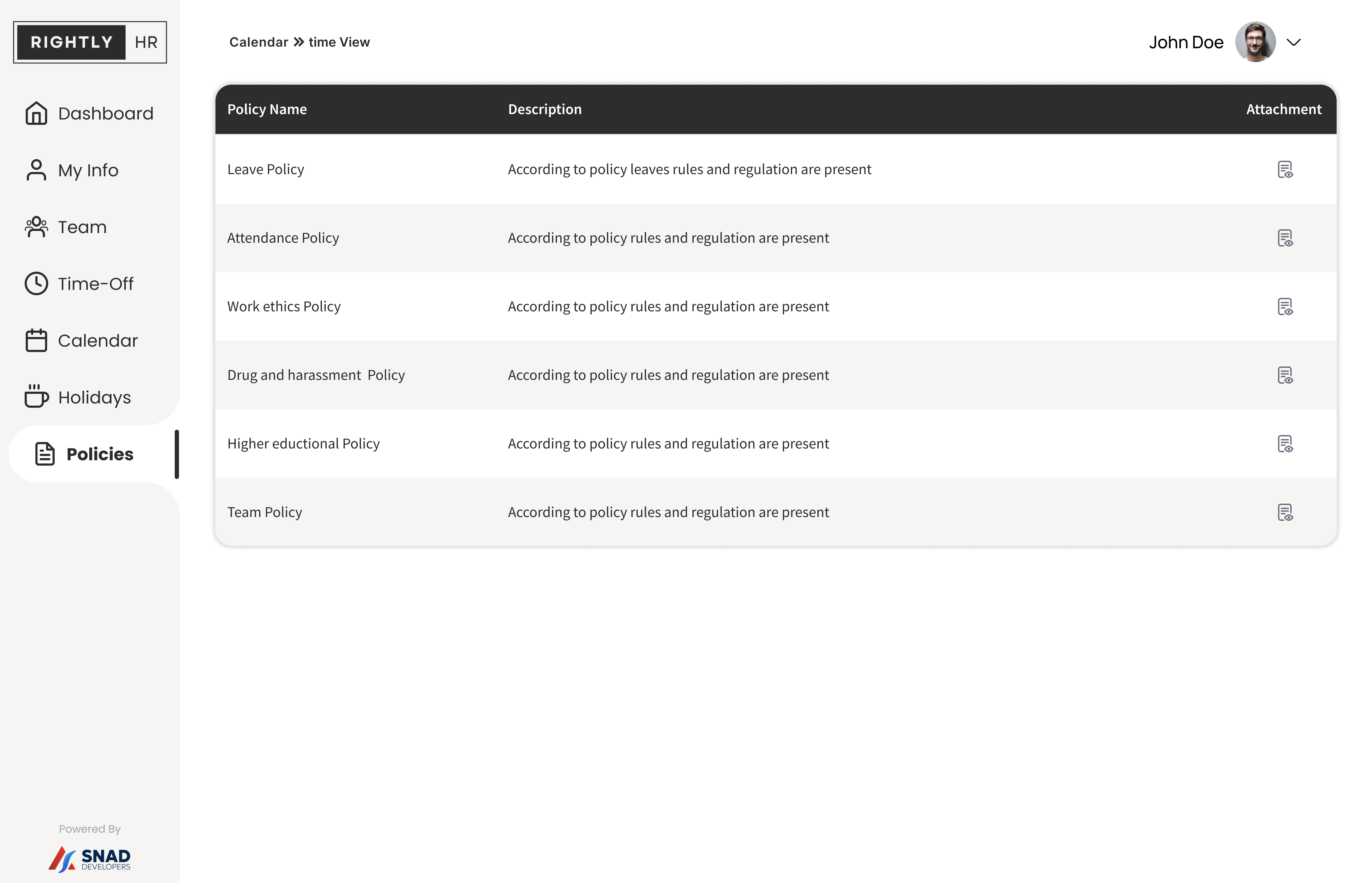Click Attendance Policy row description text
Viewport: 1372px width, 883px height.
click(x=668, y=237)
